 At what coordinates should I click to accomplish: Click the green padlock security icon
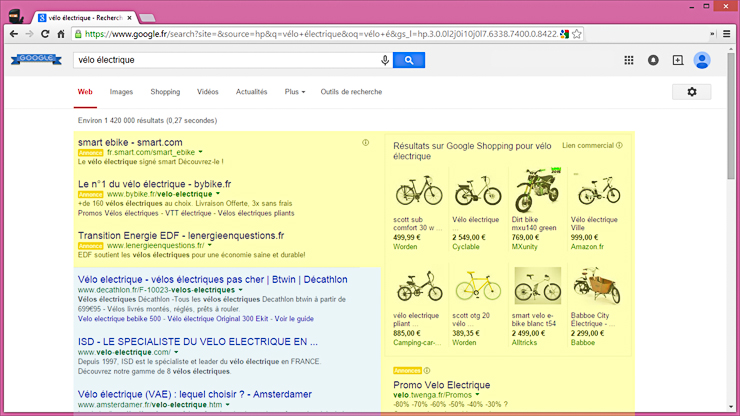pos(78,34)
